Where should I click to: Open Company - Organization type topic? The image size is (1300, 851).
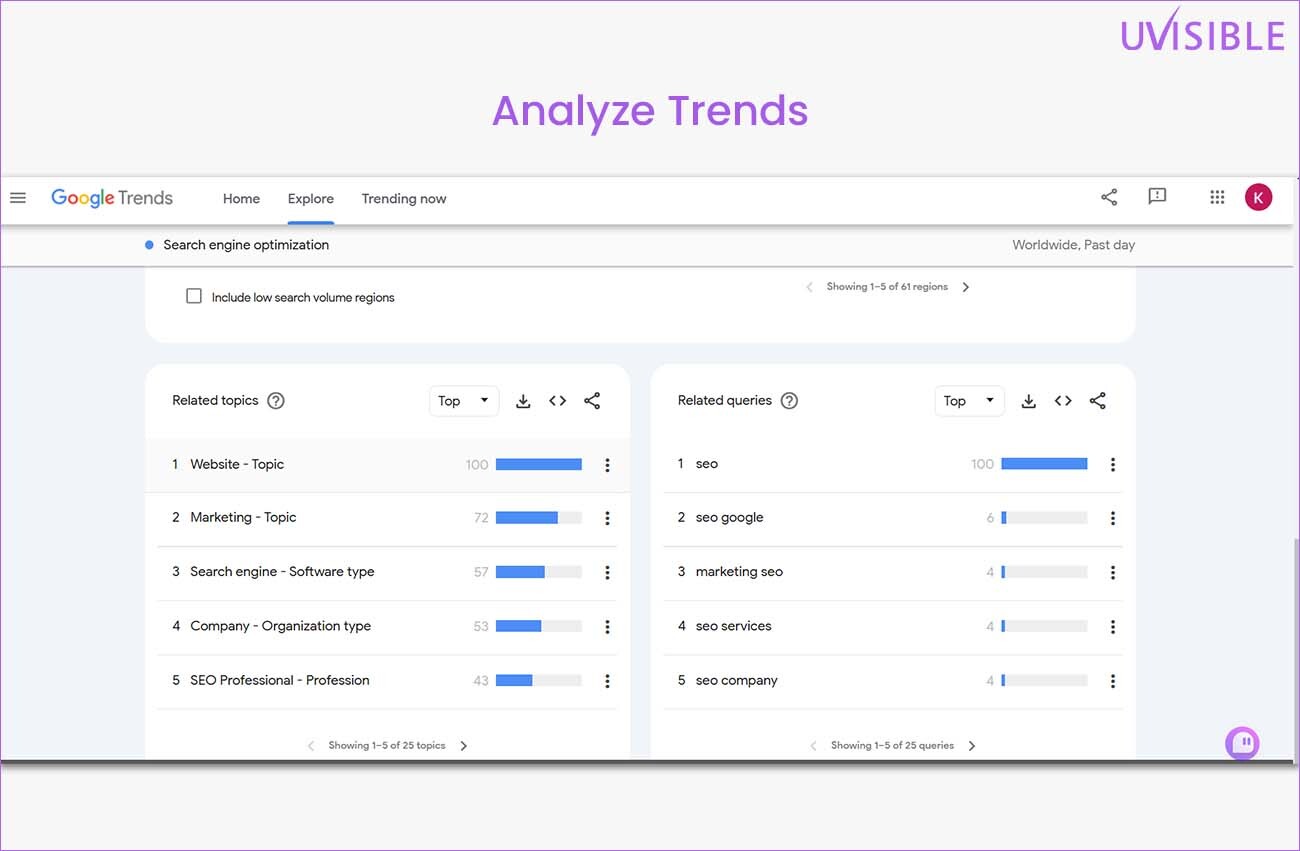[280, 626]
